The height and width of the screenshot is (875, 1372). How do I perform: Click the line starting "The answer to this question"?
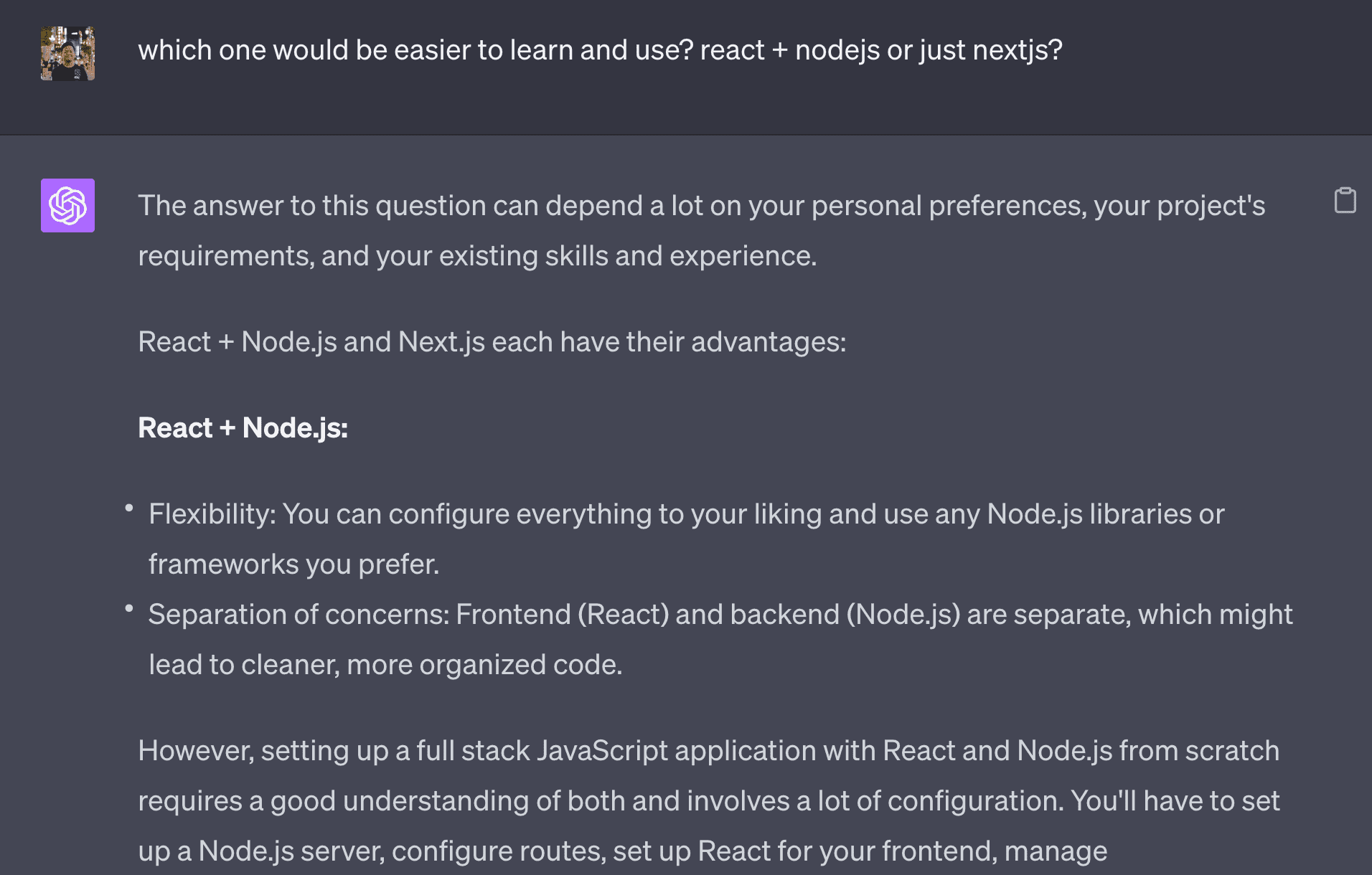click(702, 206)
